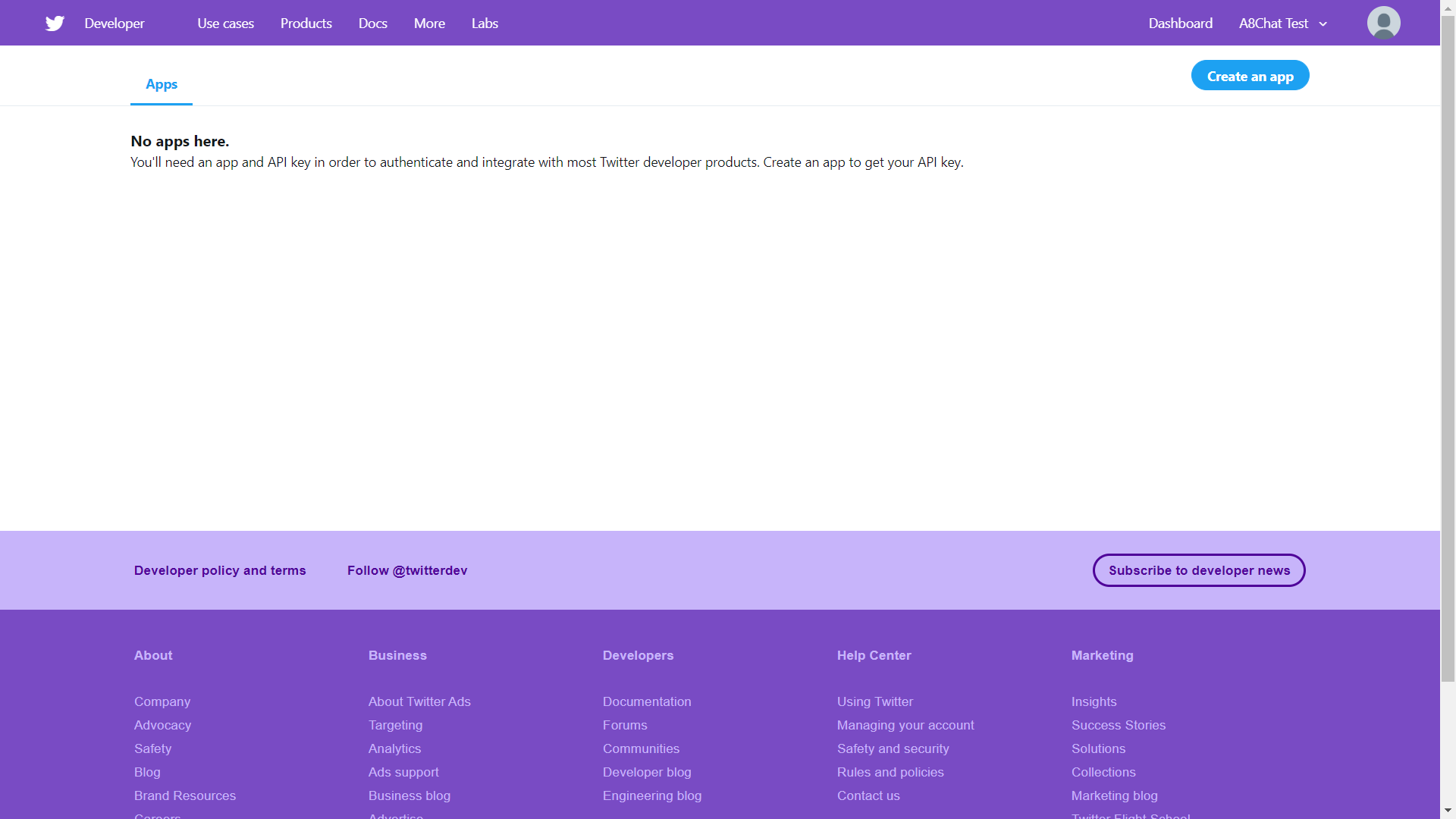Screen dimensions: 1456x819
Task: Open the Safety link under About
Action: pyautogui.click(x=152, y=748)
